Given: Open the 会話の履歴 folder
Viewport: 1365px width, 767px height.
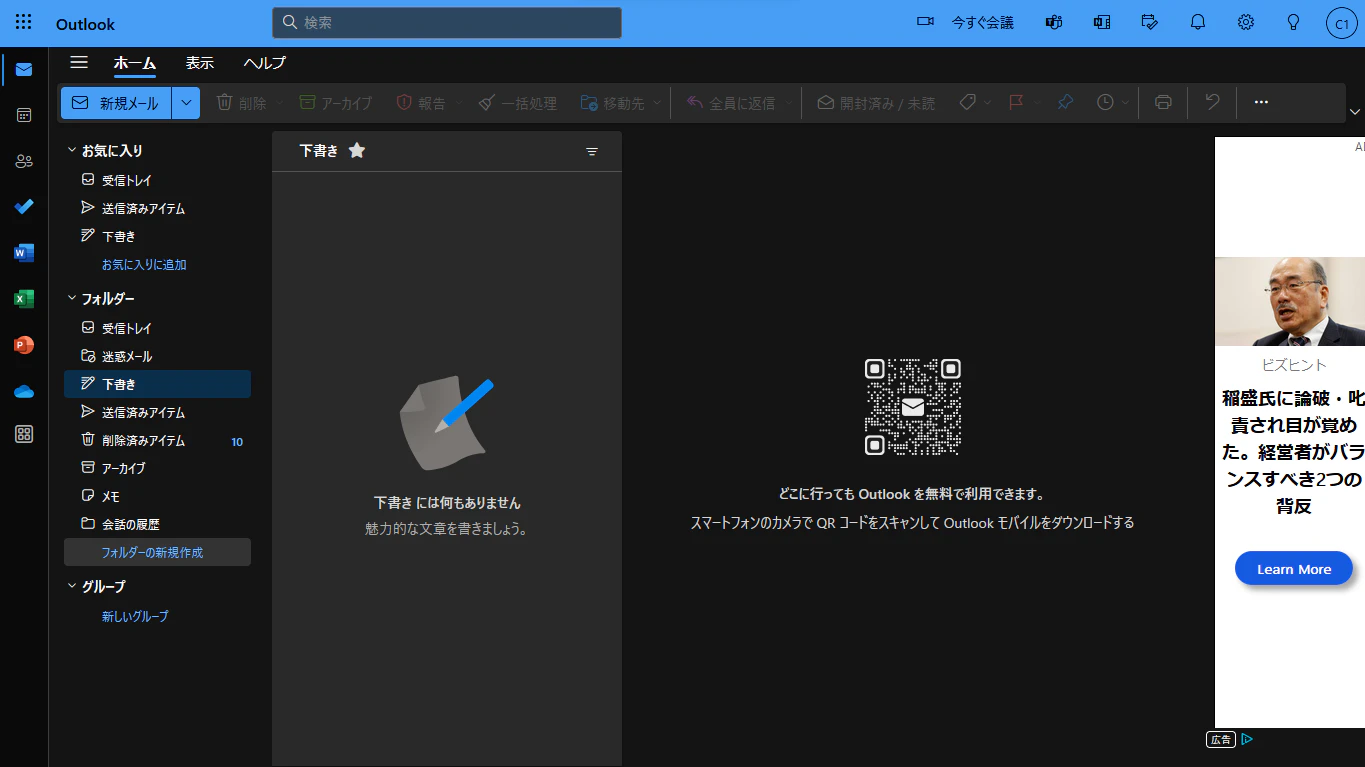Looking at the screenshot, I should (157, 524).
